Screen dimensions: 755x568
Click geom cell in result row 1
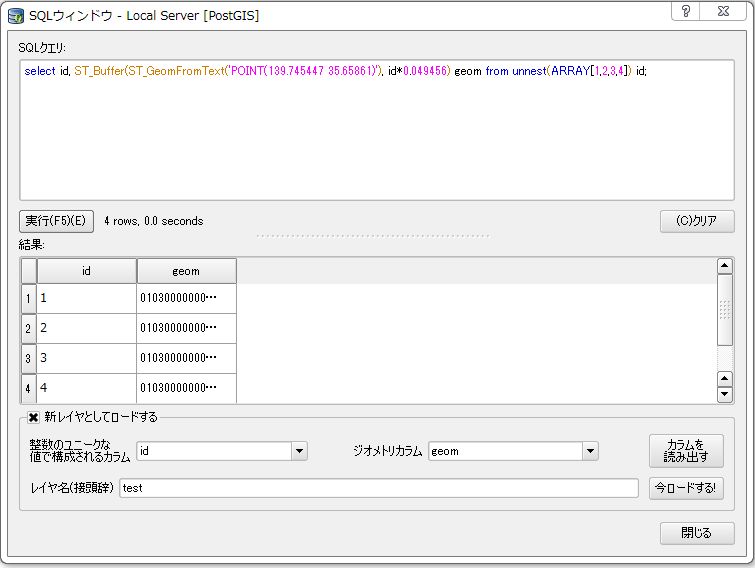[186, 298]
